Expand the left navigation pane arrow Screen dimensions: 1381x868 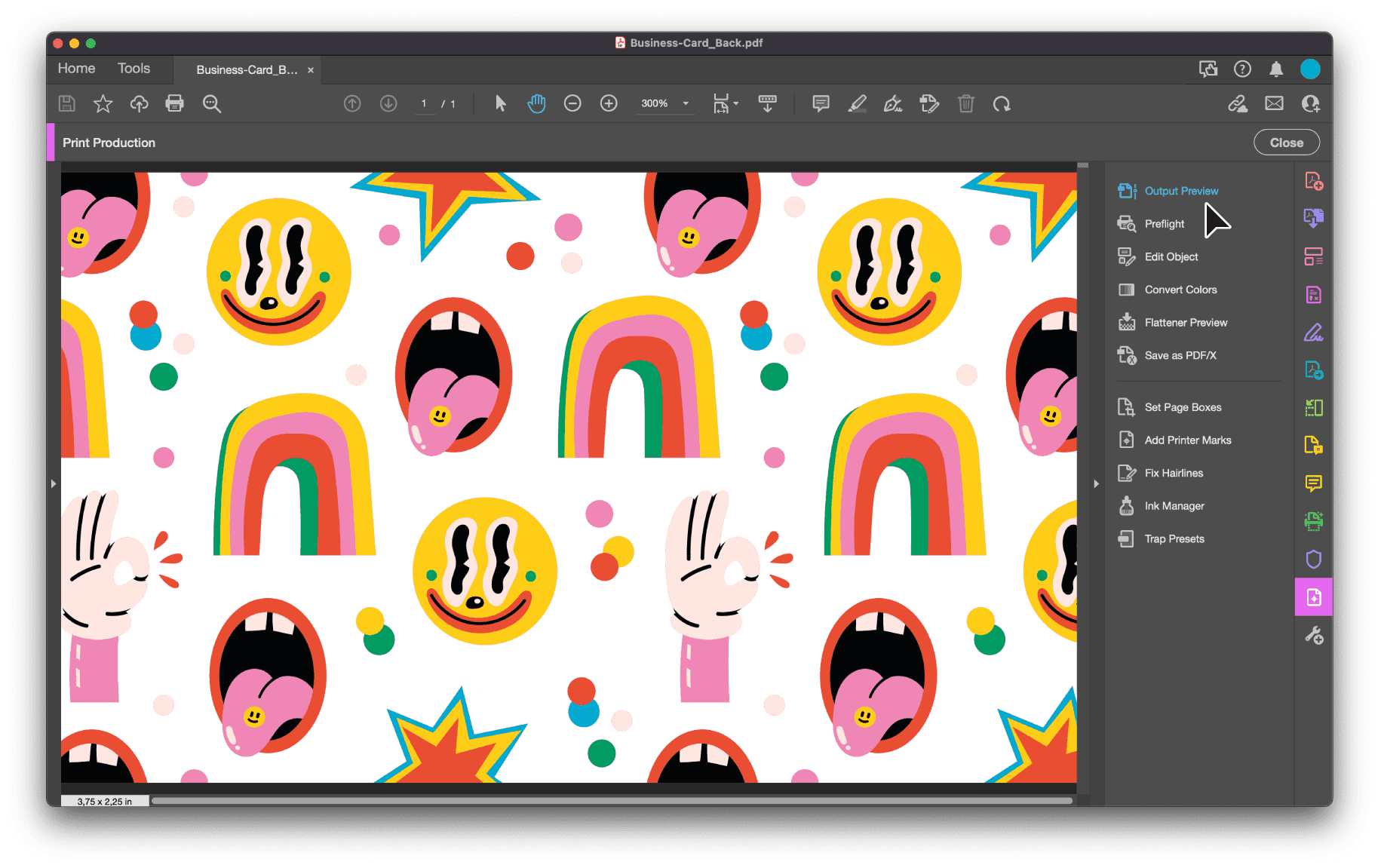[54, 483]
